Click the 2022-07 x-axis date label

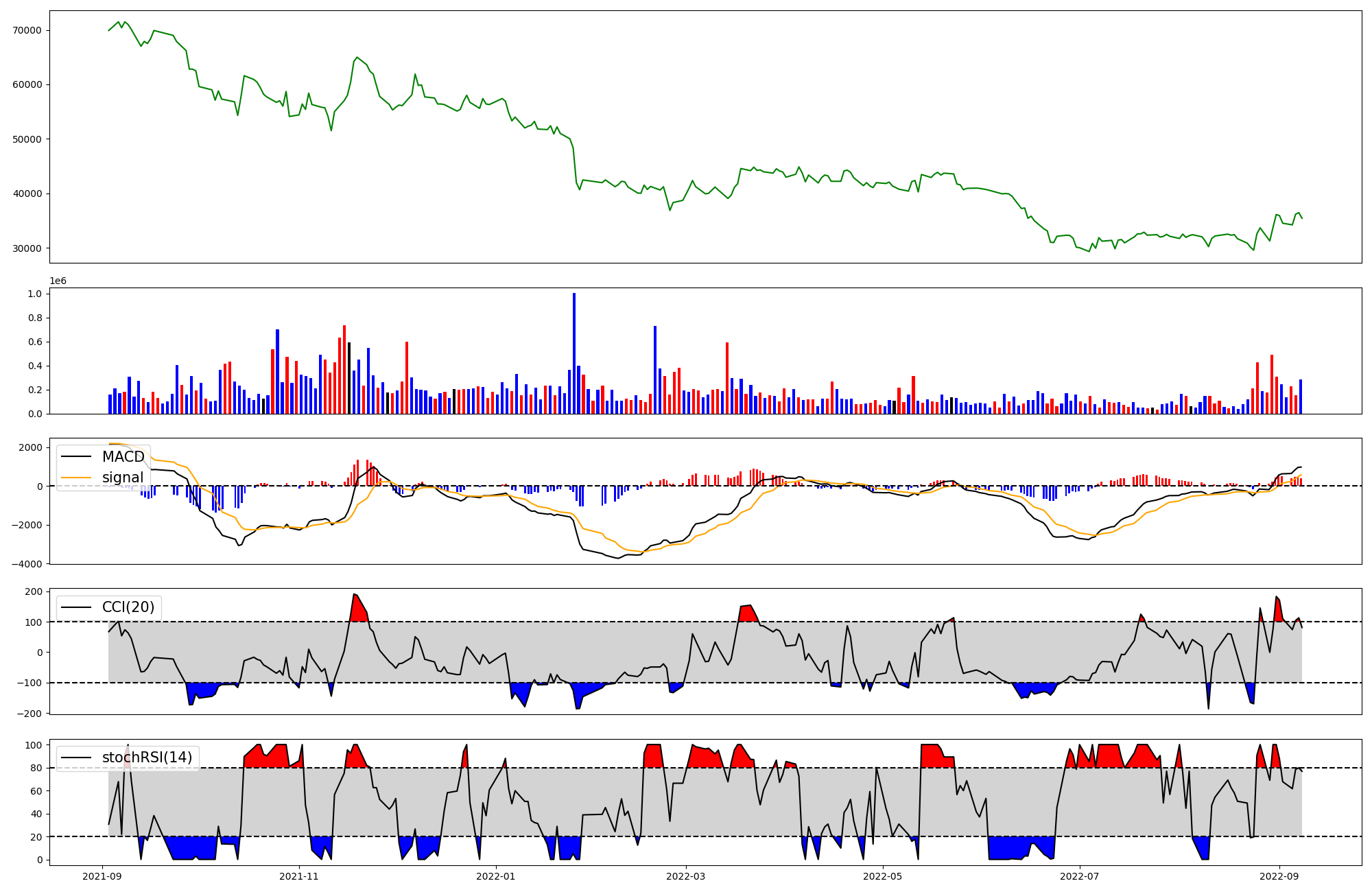(x=1080, y=876)
